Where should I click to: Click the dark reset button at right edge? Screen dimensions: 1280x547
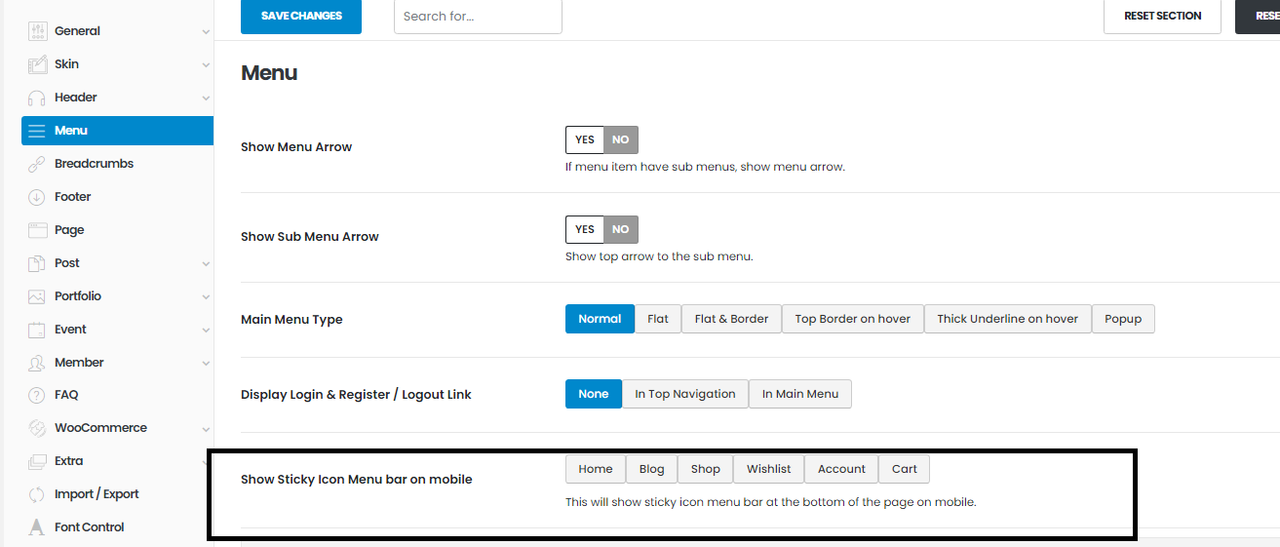[x=1258, y=16]
